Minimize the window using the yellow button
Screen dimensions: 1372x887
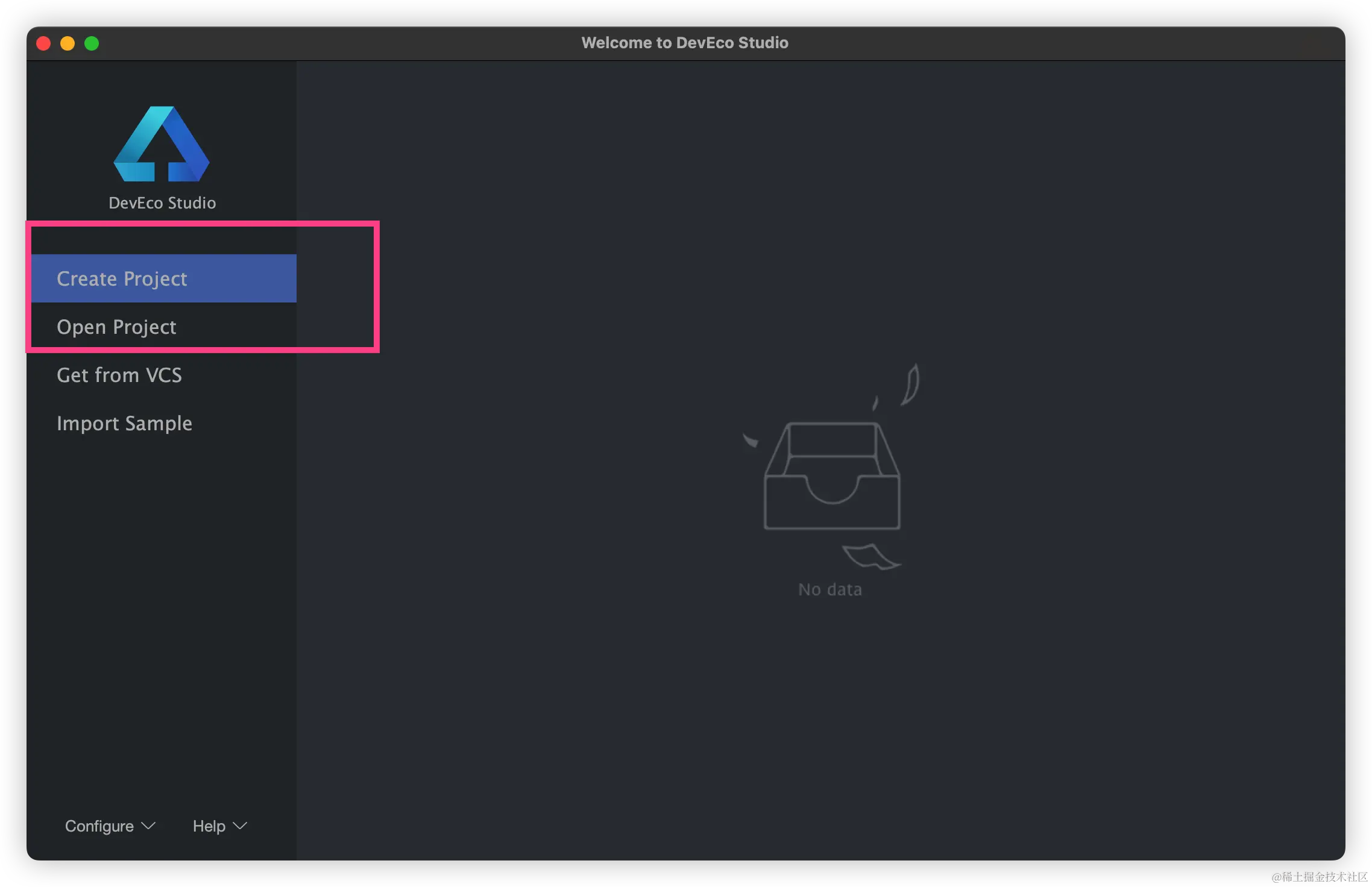[x=68, y=43]
